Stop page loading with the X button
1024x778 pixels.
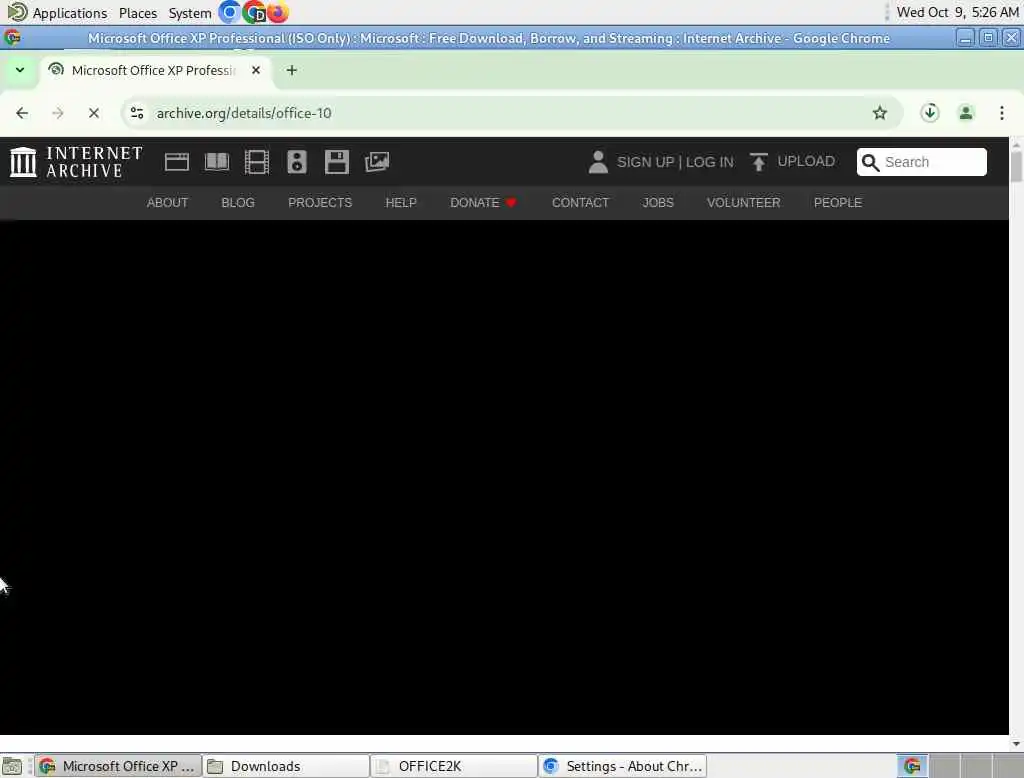tap(94, 113)
